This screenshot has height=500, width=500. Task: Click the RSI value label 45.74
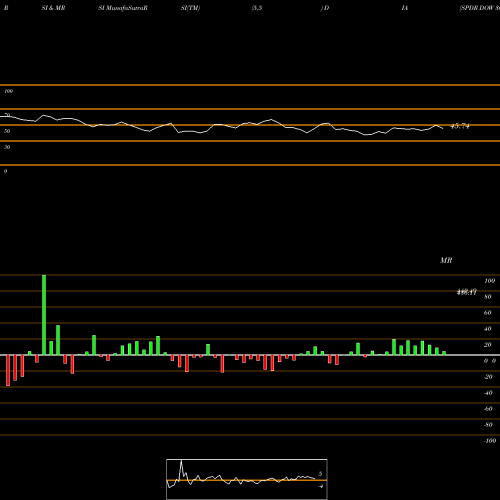[x=460, y=126]
